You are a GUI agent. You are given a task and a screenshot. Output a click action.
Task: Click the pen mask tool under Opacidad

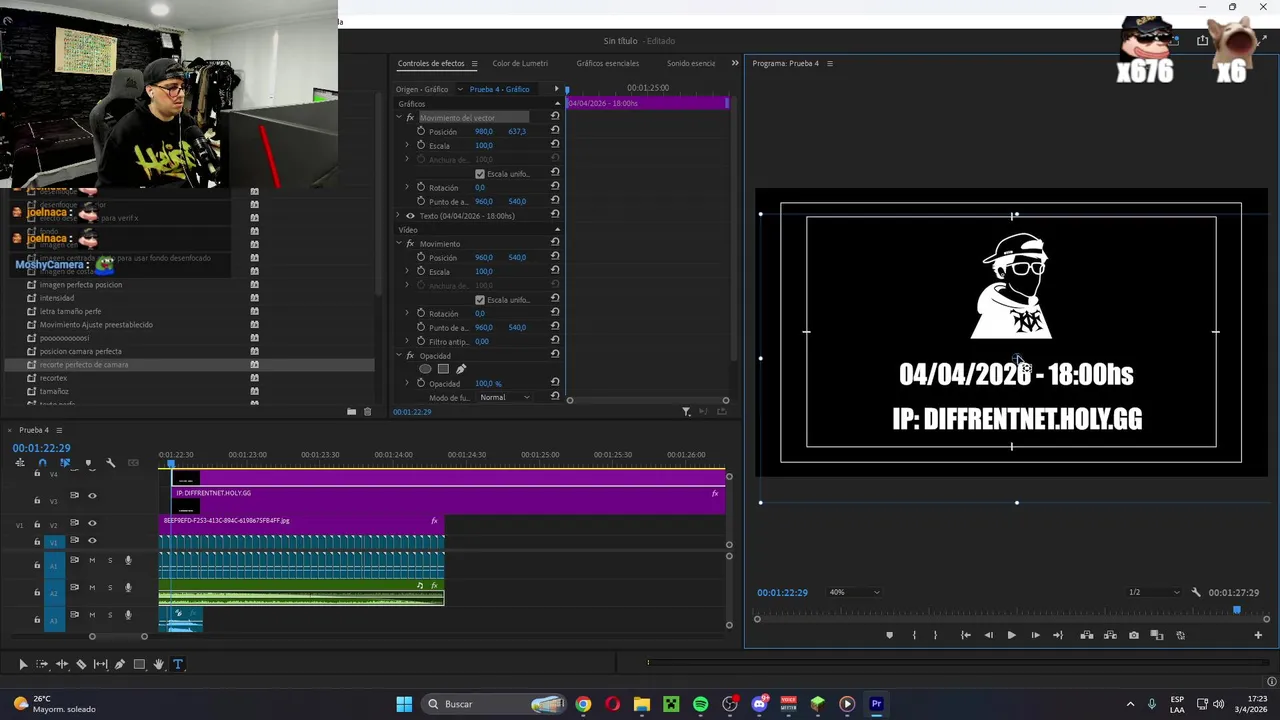pyautogui.click(x=461, y=369)
